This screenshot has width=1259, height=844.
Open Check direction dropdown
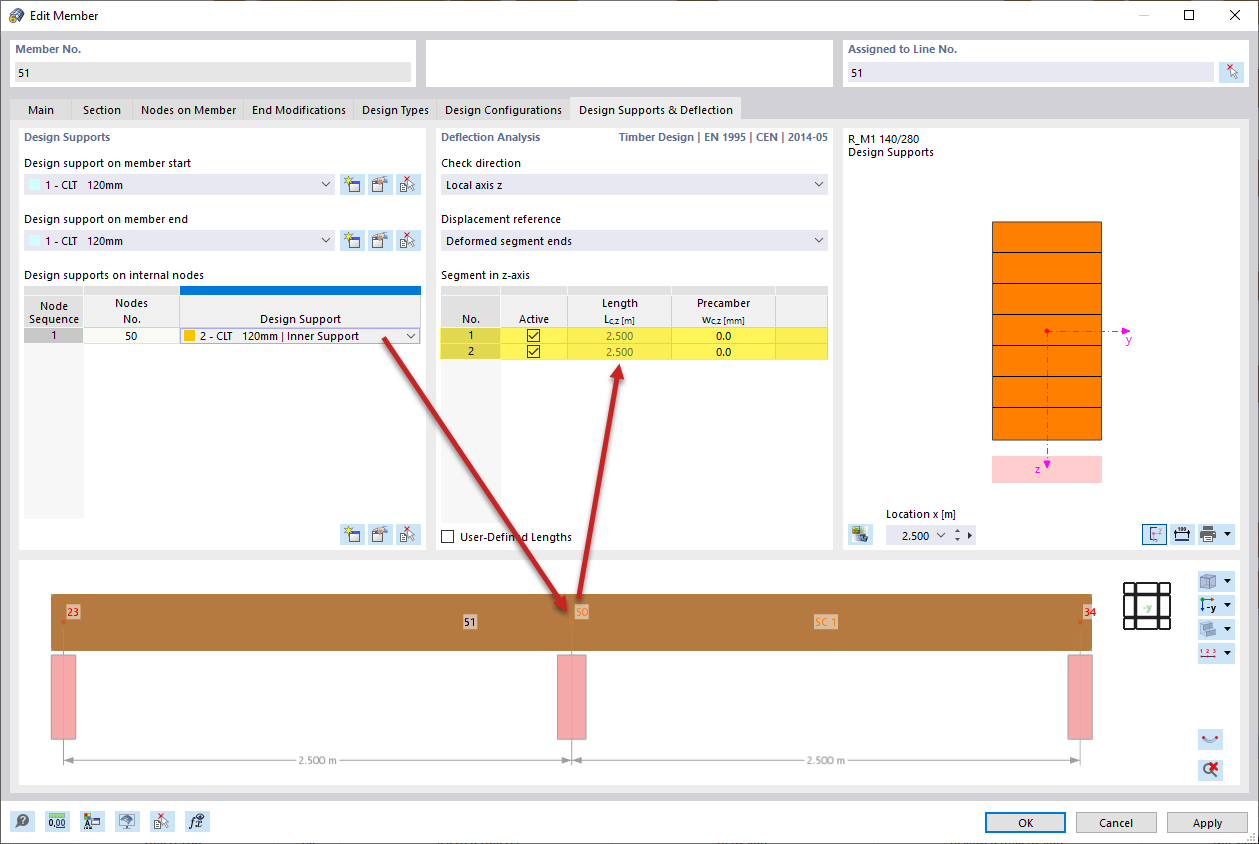pos(819,185)
